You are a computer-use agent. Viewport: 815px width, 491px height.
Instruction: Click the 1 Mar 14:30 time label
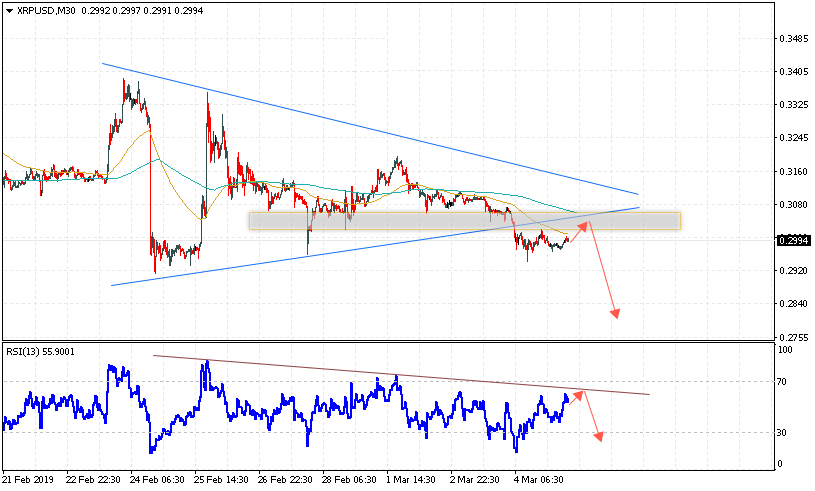(x=410, y=479)
